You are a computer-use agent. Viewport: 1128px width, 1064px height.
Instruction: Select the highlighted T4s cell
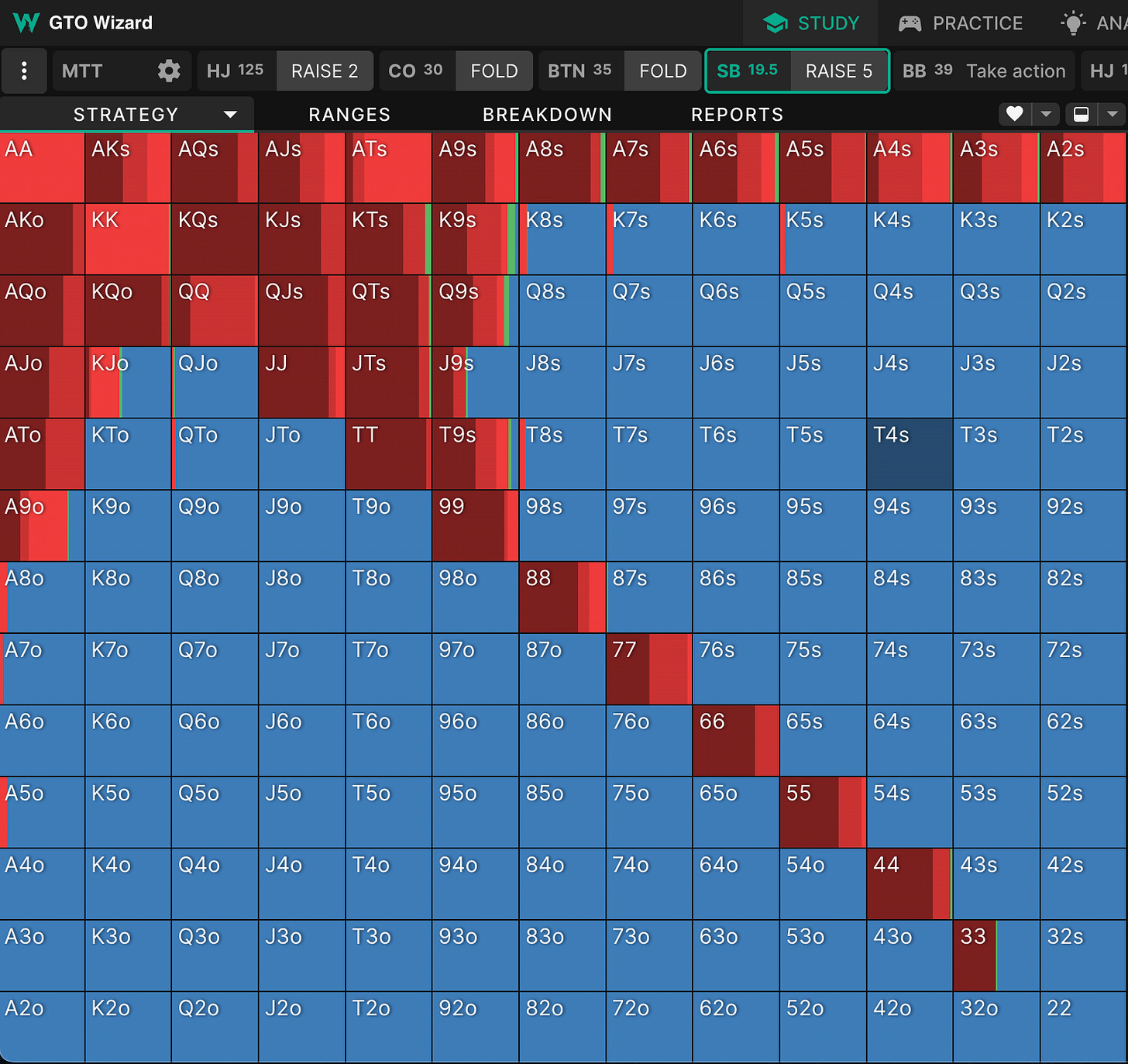(910, 454)
